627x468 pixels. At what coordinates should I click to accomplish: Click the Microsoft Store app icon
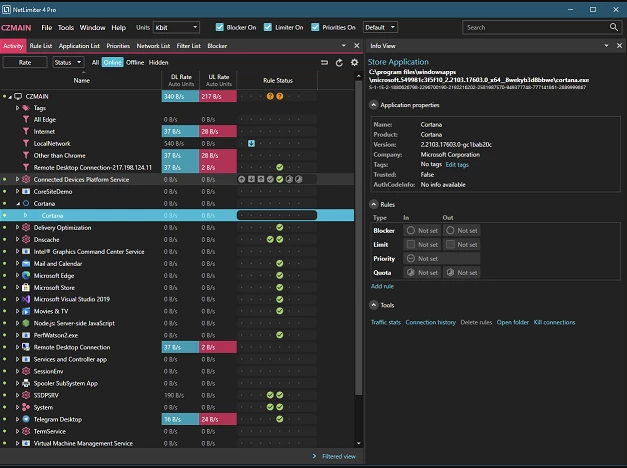coord(26,287)
